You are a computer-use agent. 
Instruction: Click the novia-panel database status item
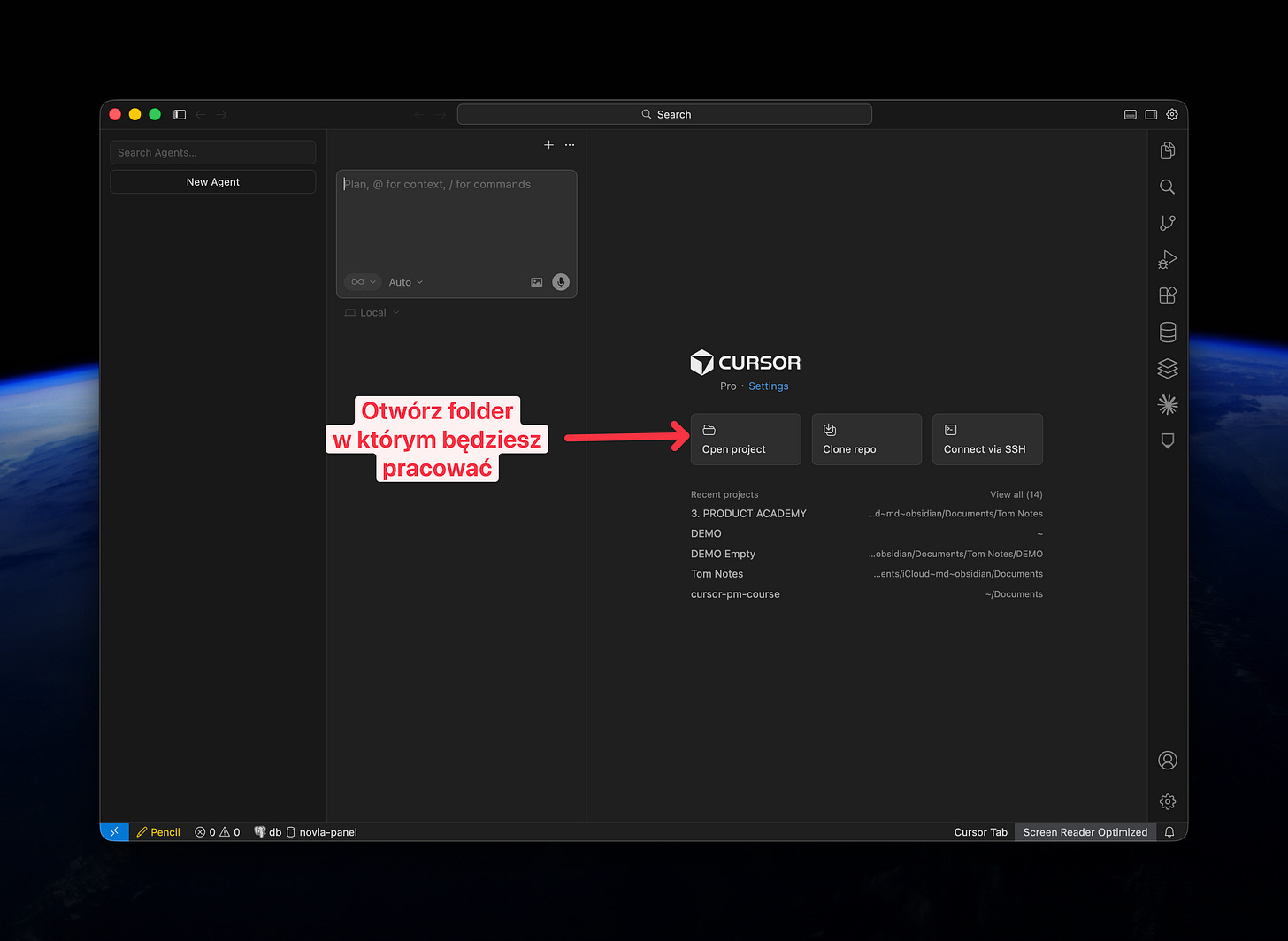[322, 832]
